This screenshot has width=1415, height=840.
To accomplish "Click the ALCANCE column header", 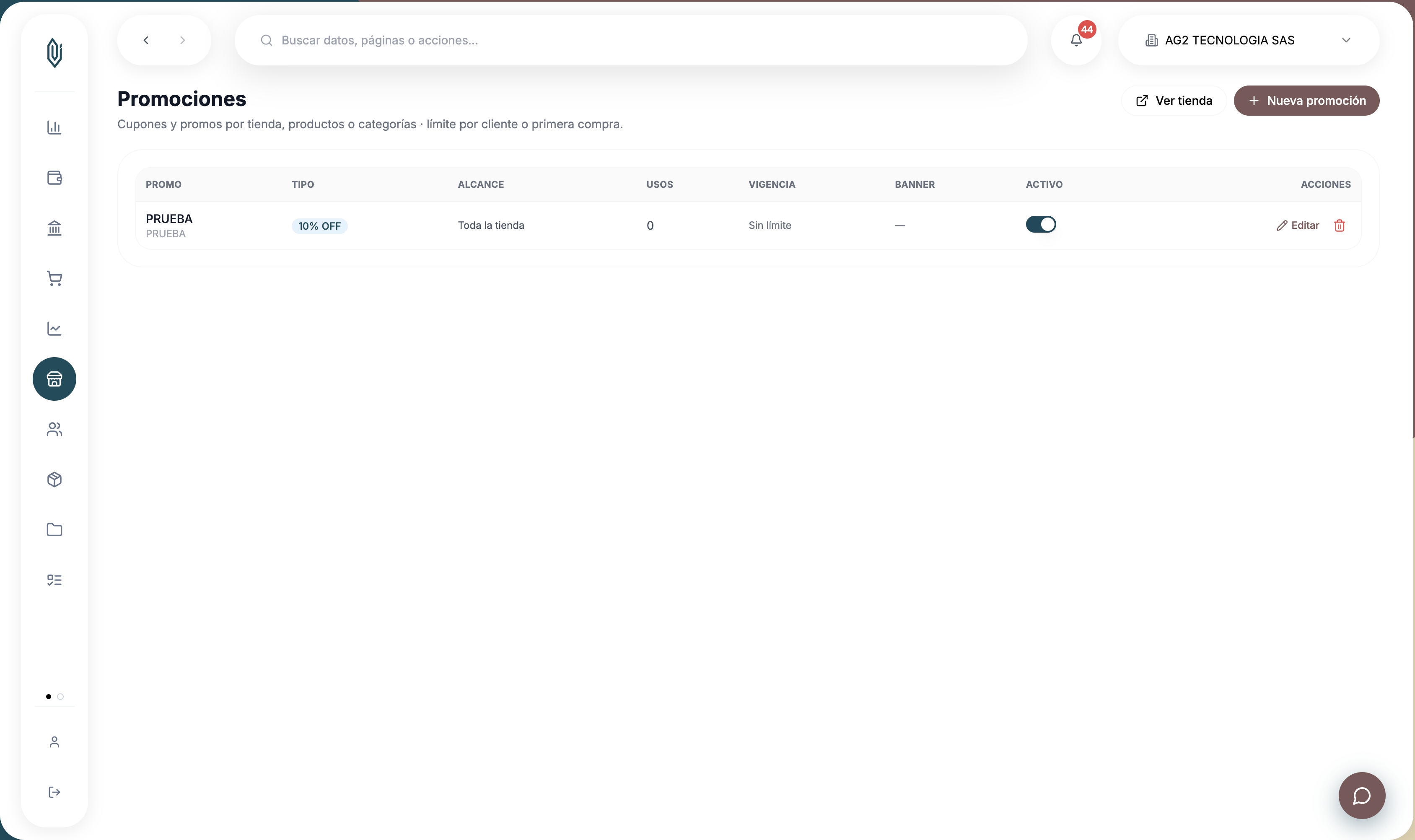I will 480,184.
